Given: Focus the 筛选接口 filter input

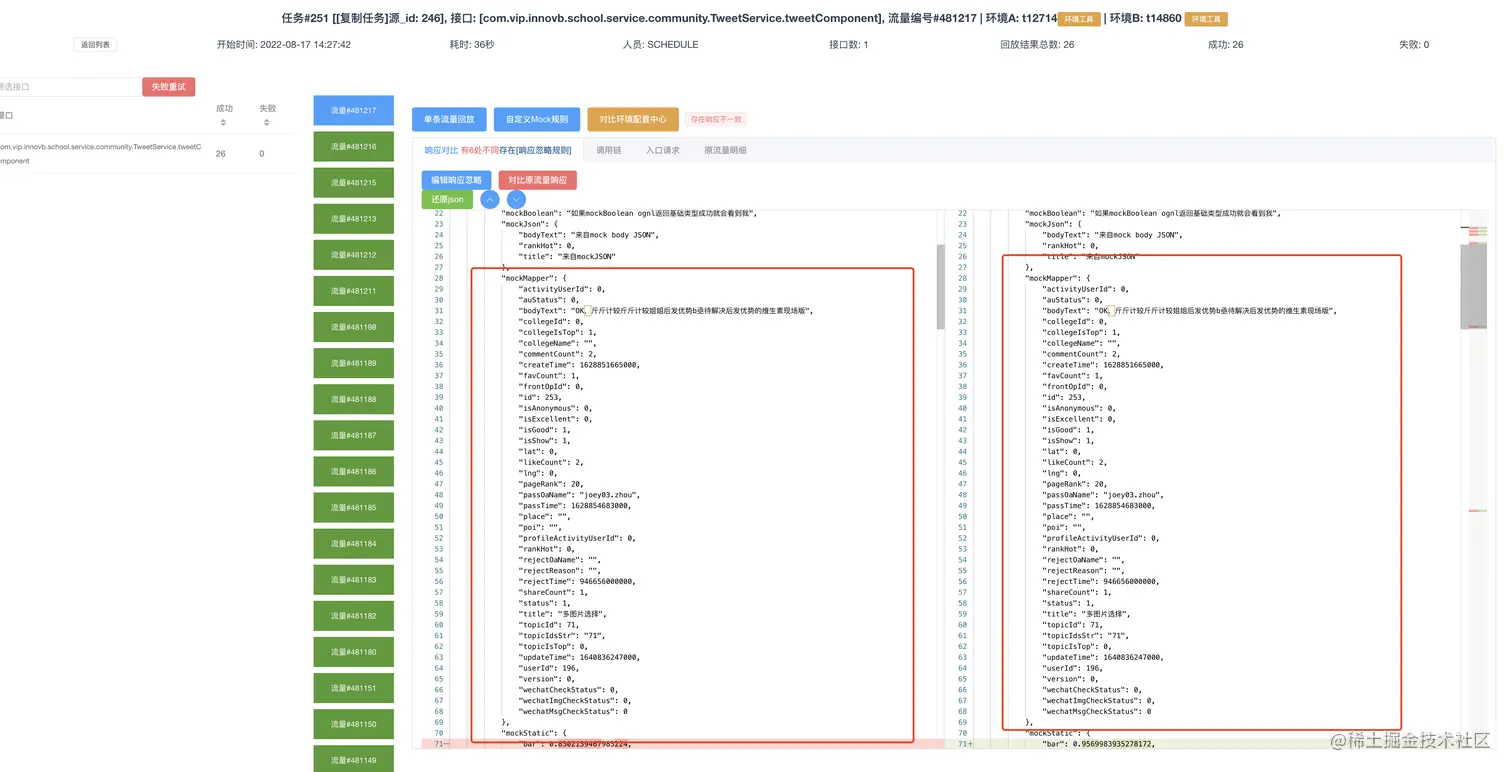Looking at the screenshot, I should (68, 87).
